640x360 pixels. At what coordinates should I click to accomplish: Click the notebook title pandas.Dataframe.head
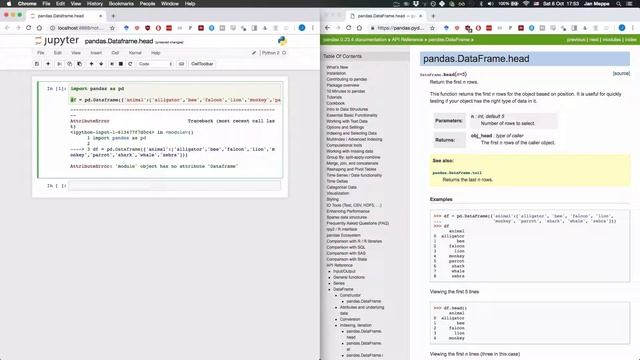[x=119, y=41]
